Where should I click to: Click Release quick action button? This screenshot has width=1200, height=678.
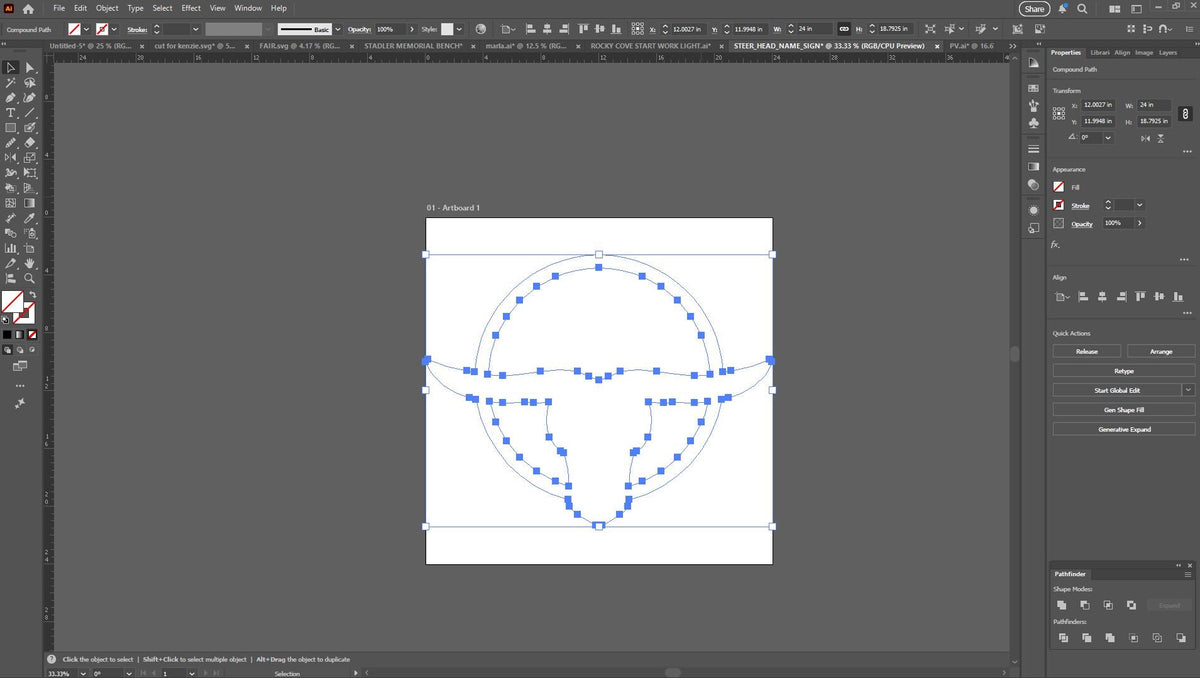pos(1087,351)
